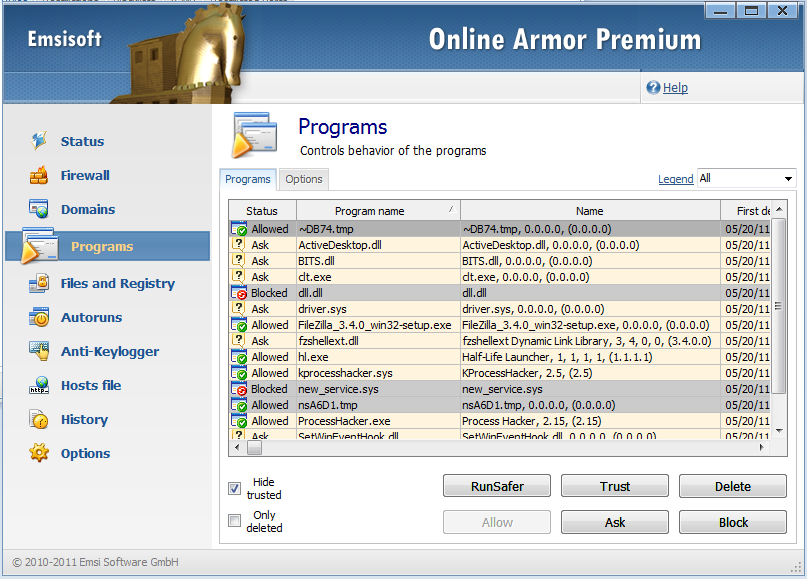Select Programs section in sidebar
The width and height of the screenshot is (807, 579).
click(108, 246)
